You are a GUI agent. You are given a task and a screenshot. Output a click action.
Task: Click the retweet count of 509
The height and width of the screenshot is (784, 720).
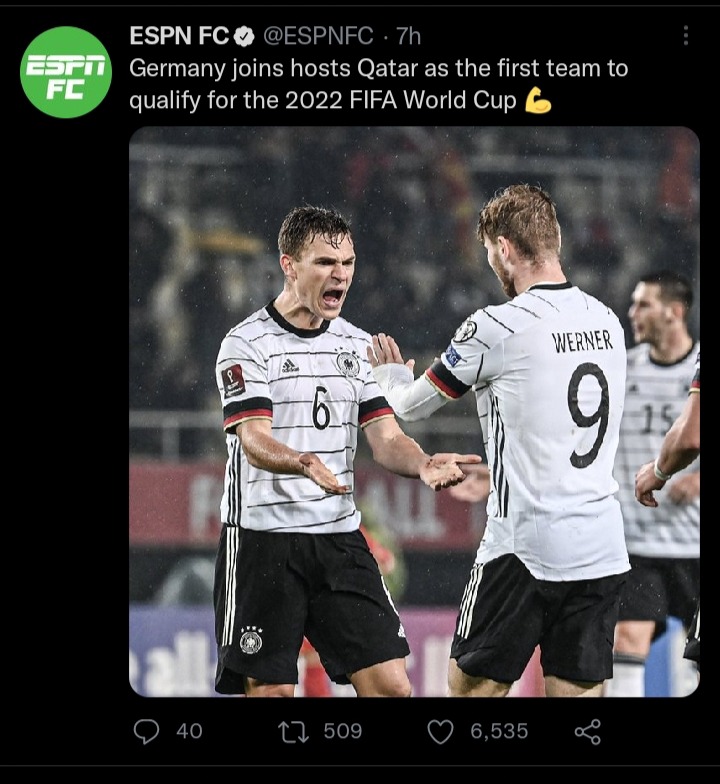click(x=343, y=732)
